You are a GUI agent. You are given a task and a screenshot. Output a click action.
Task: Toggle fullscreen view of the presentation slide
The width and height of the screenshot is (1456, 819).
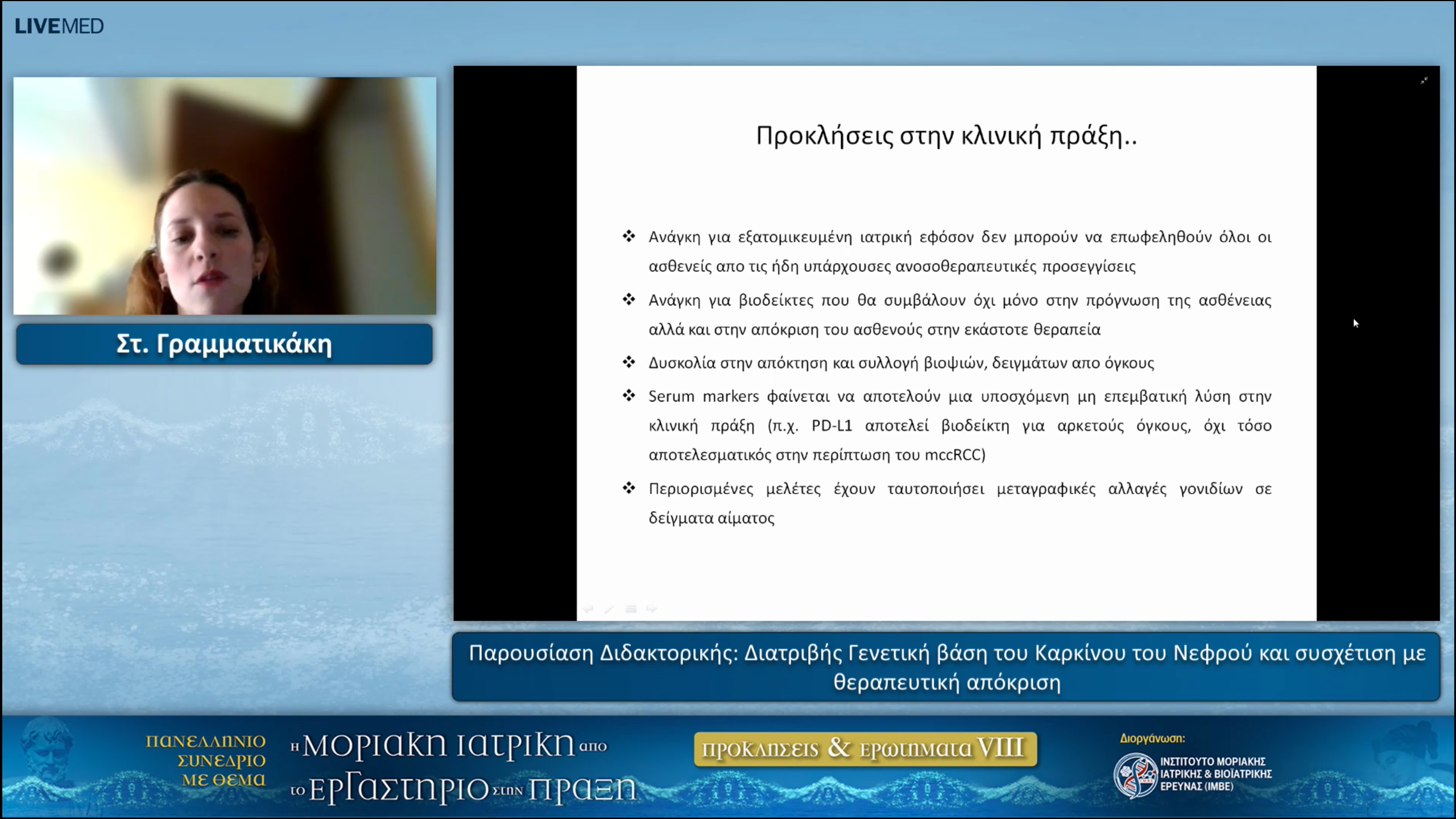pyautogui.click(x=1424, y=81)
